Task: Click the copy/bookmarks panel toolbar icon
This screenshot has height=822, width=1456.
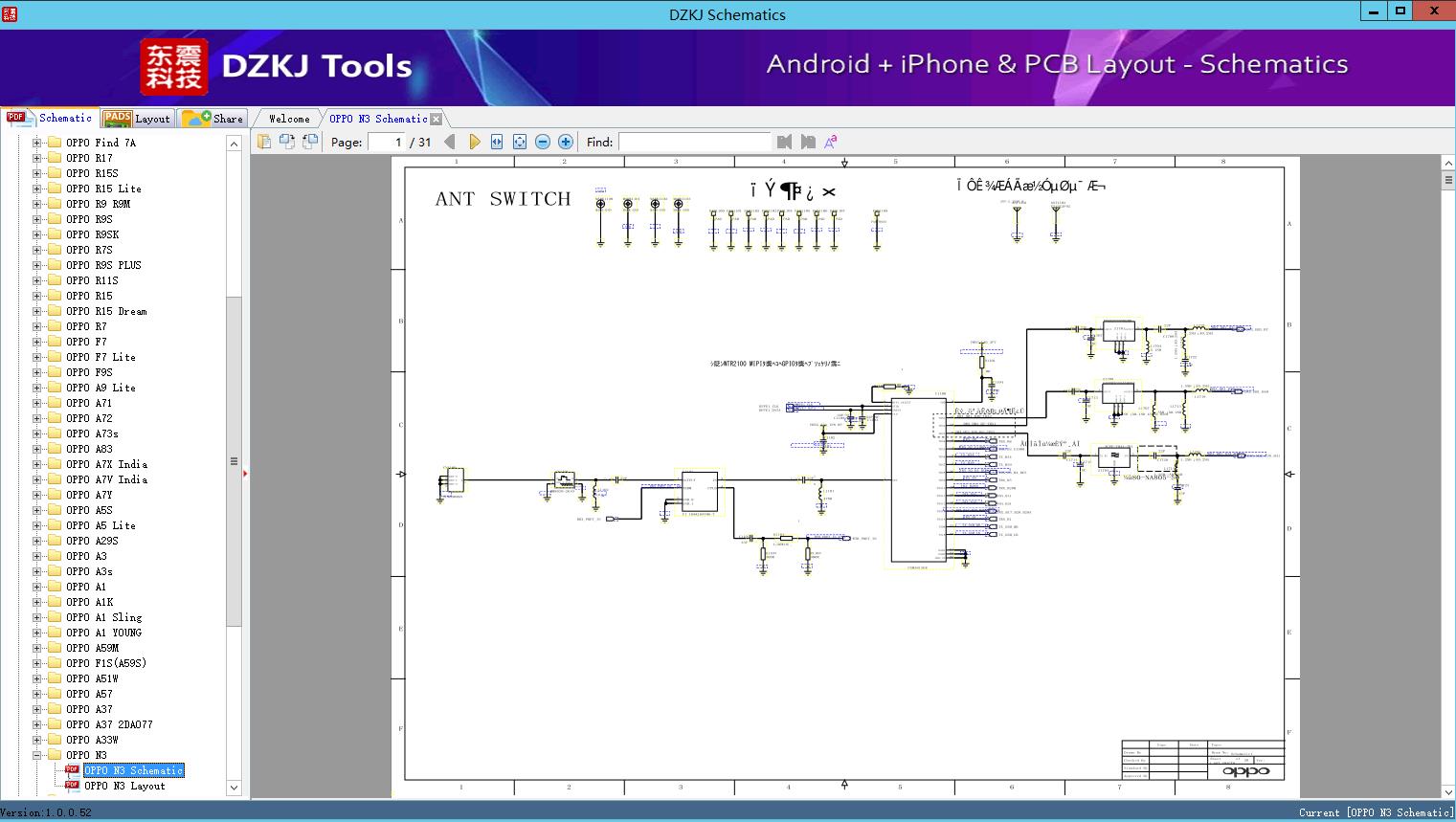Action: (263, 142)
